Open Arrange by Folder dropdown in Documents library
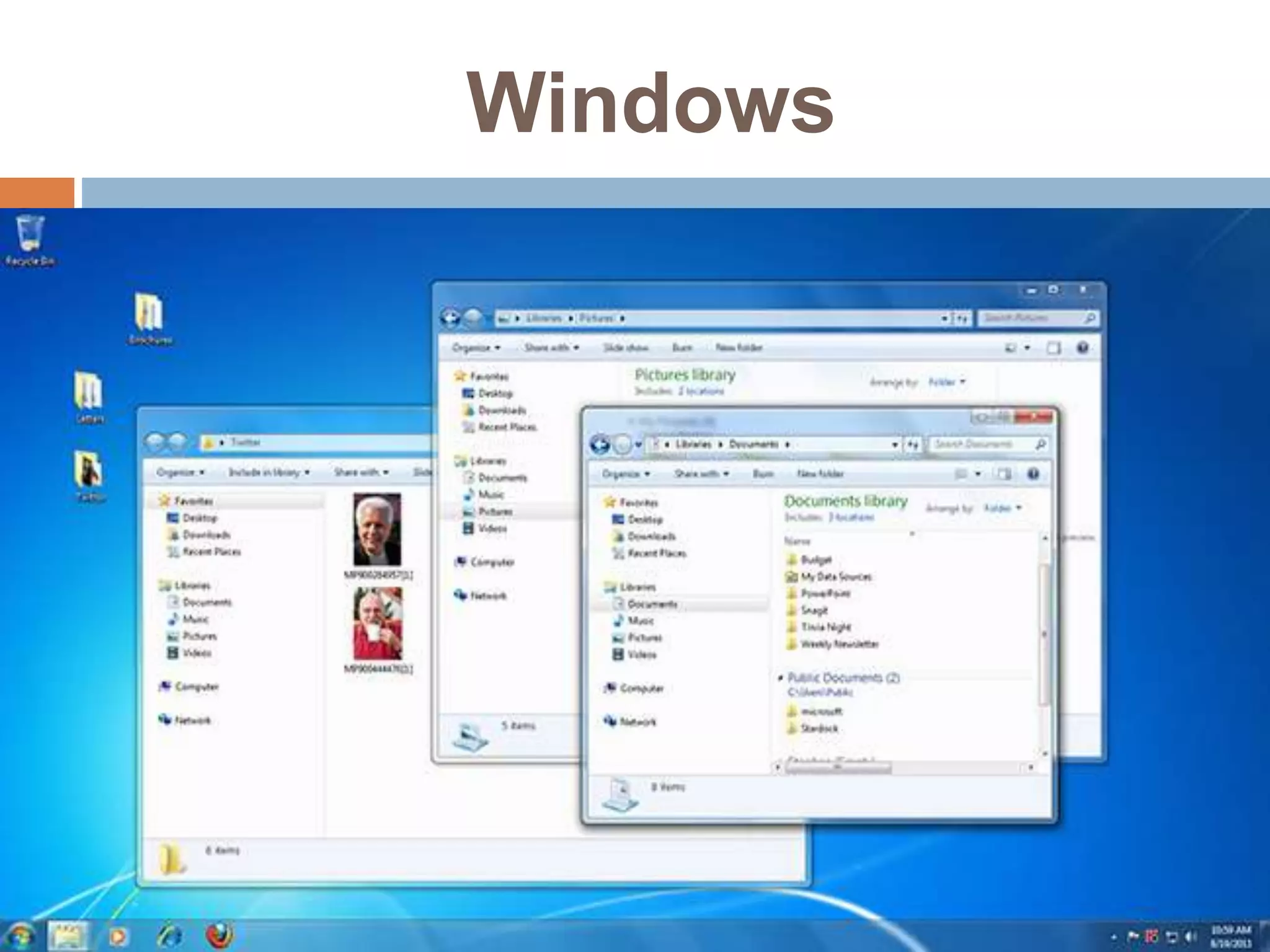 pyautogui.click(x=1001, y=508)
